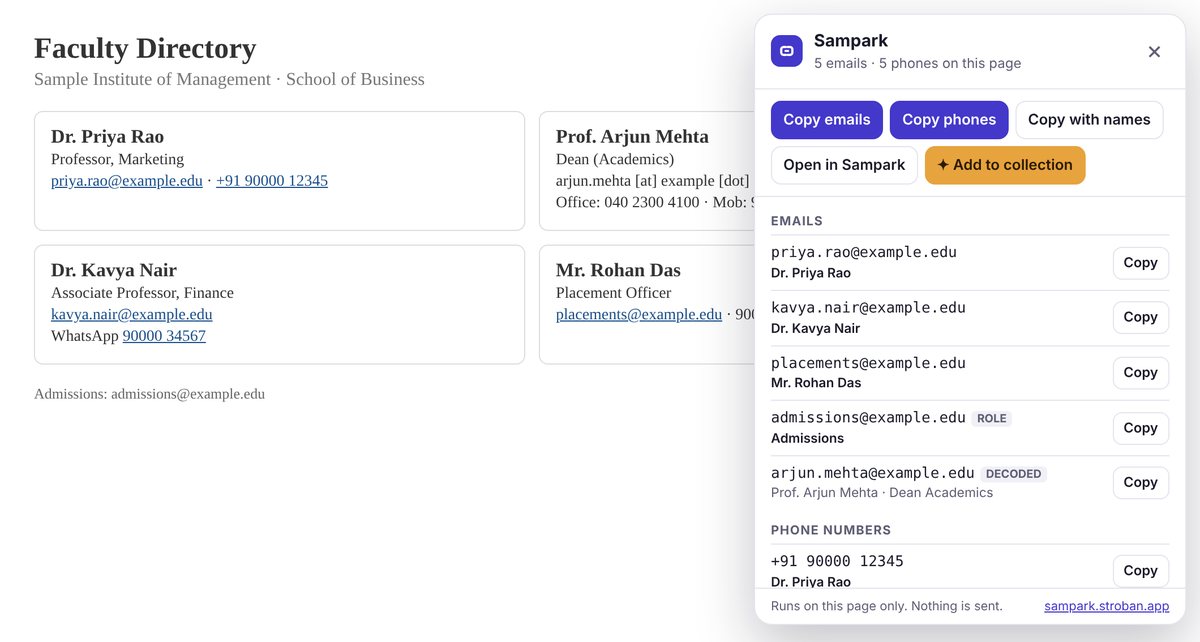1200x642 pixels.
Task: Click 'Dr. Kavya Nair' name under kavya.nair email in panel
Action: click(816, 328)
